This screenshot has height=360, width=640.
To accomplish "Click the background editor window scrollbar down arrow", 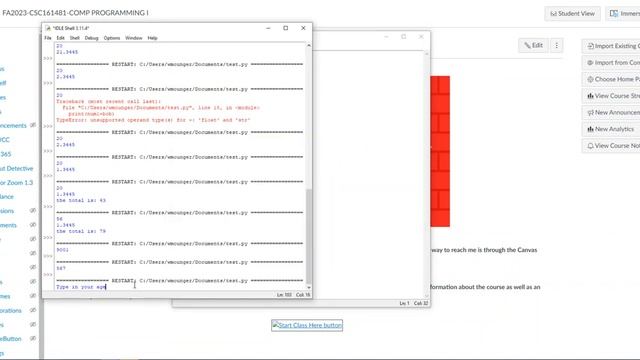I will (x=427, y=296).
